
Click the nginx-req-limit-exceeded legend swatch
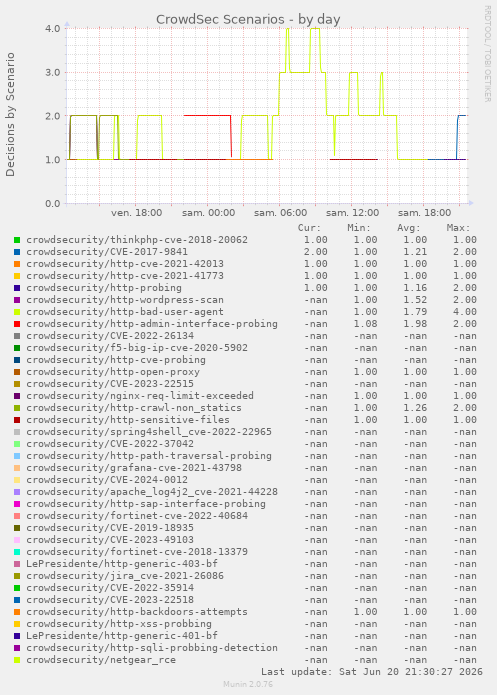point(17,396)
